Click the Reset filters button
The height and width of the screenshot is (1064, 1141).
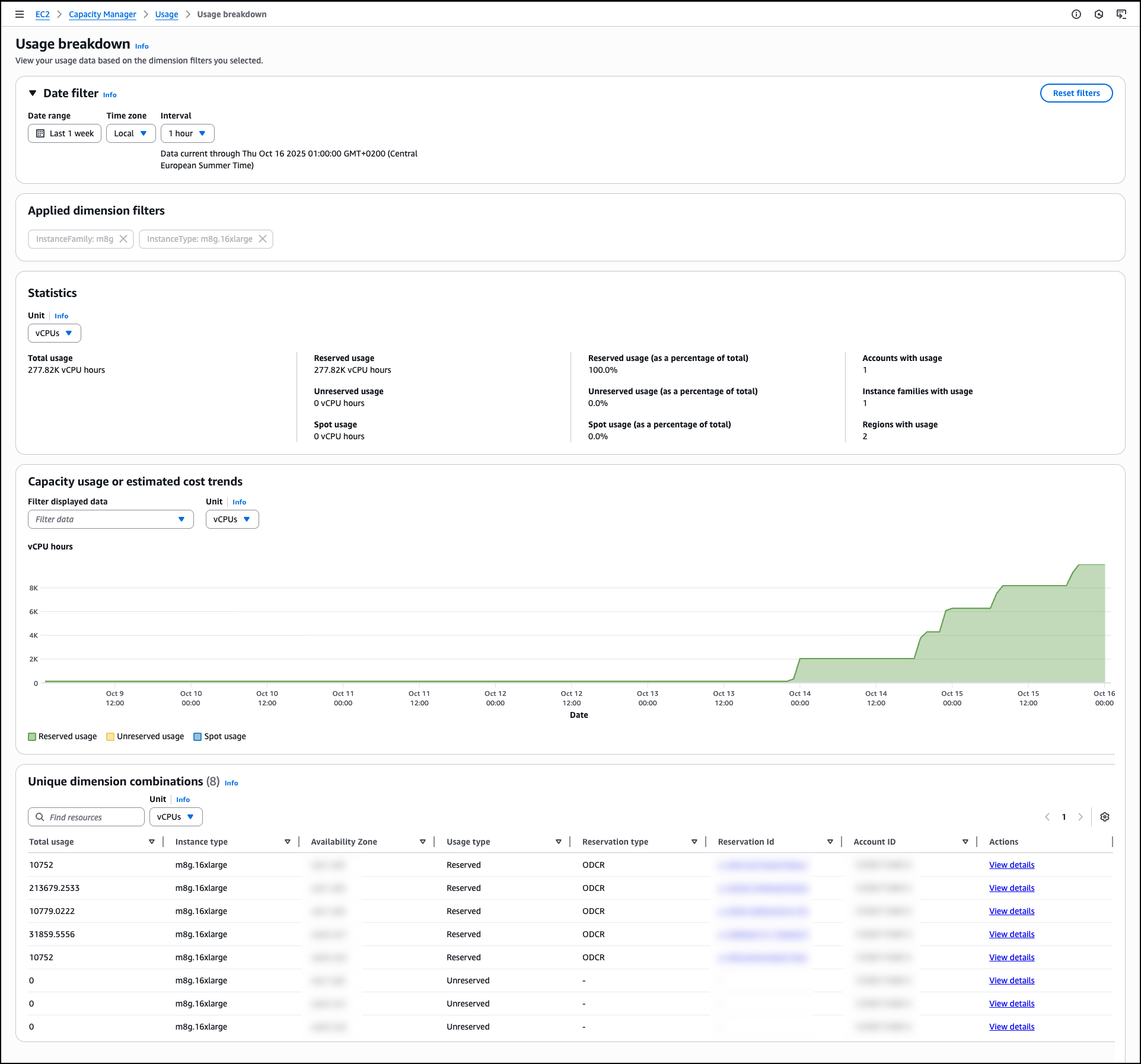coord(1076,93)
